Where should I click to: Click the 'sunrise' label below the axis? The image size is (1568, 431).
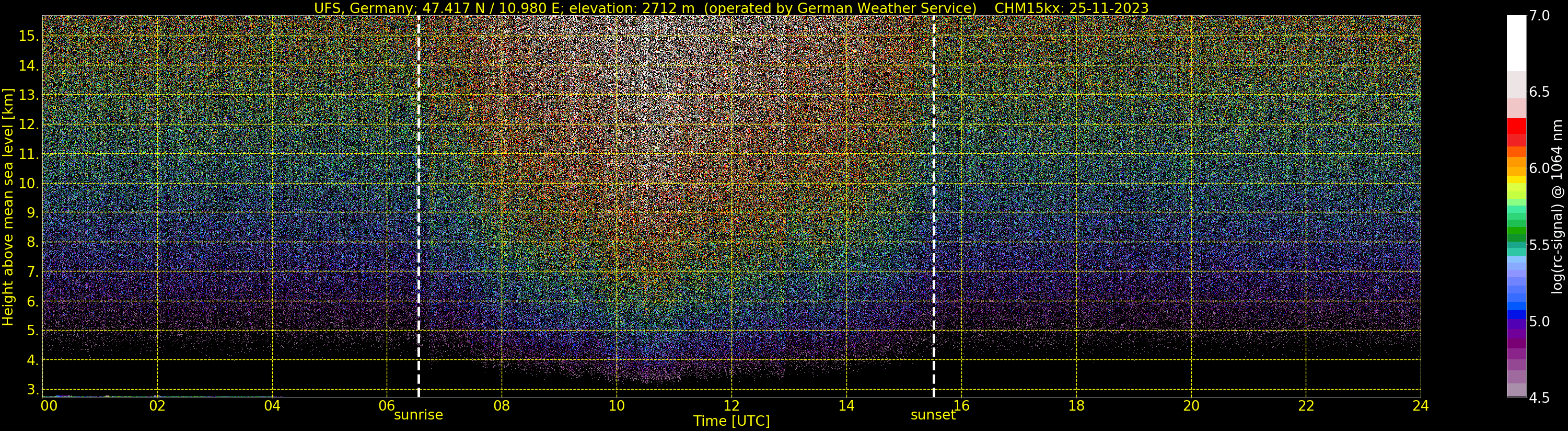418,415
